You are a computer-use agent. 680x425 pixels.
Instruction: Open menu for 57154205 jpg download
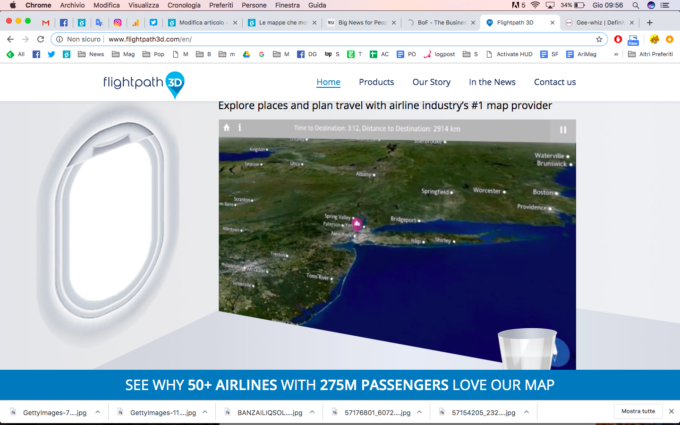click(526, 412)
